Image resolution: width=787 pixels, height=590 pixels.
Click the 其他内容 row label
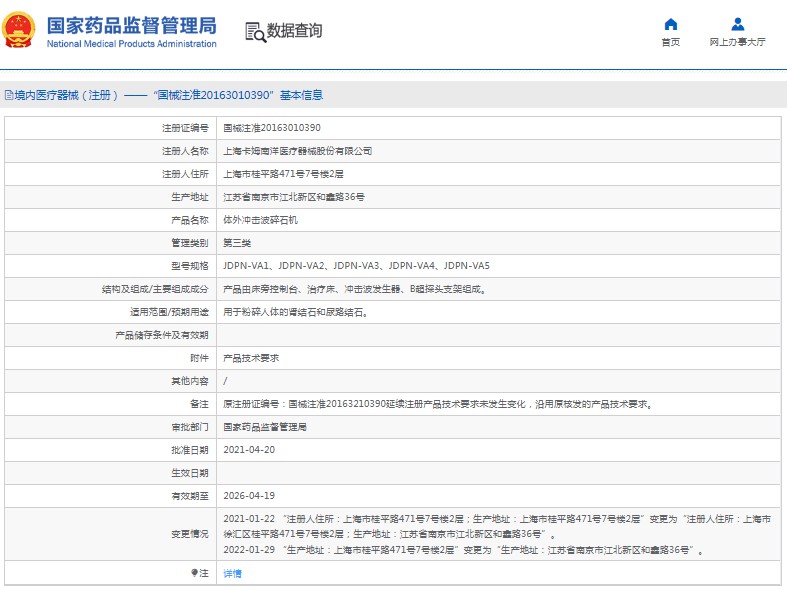pyautogui.click(x=190, y=381)
